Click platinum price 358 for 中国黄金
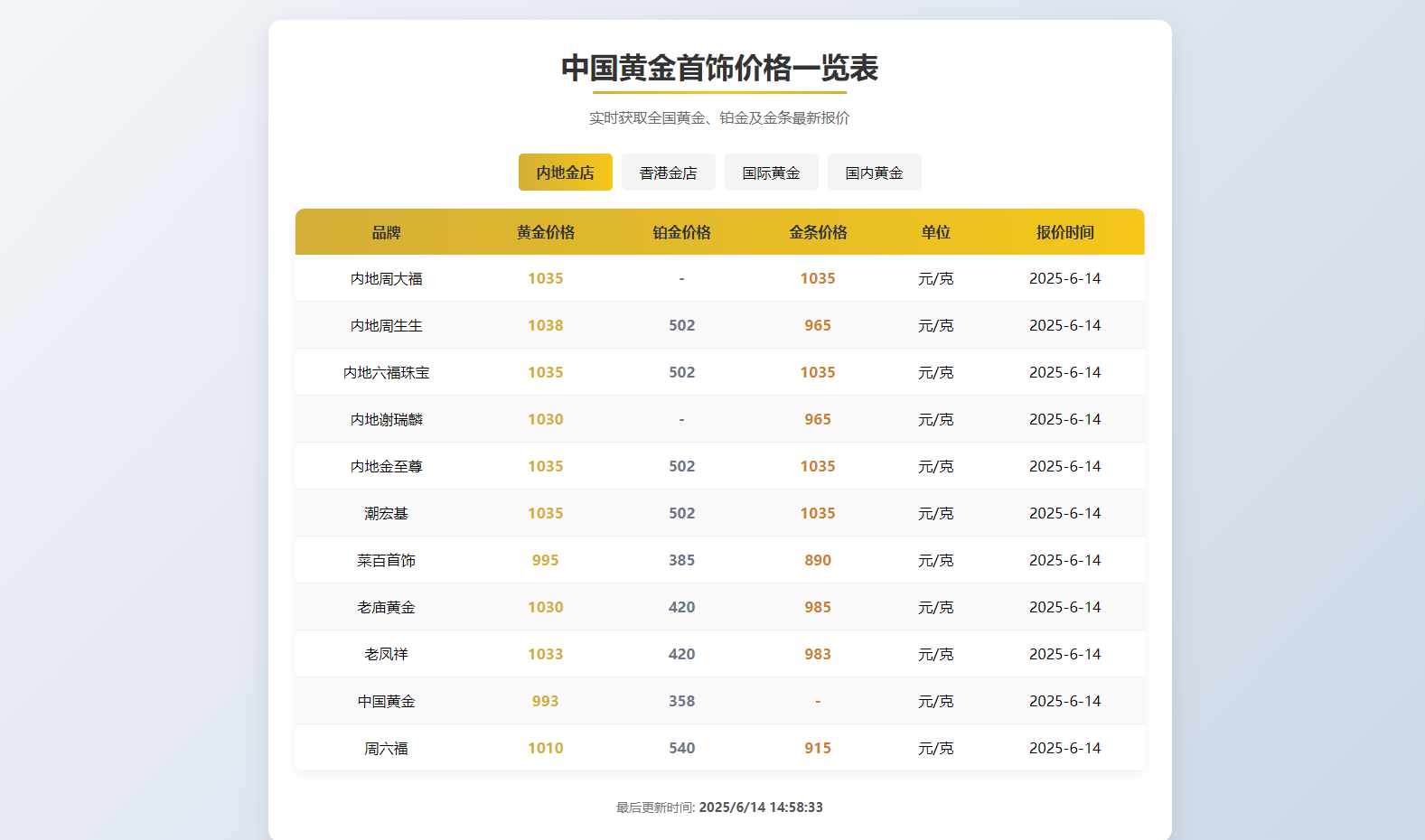The image size is (1425, 840). point(682,701)
